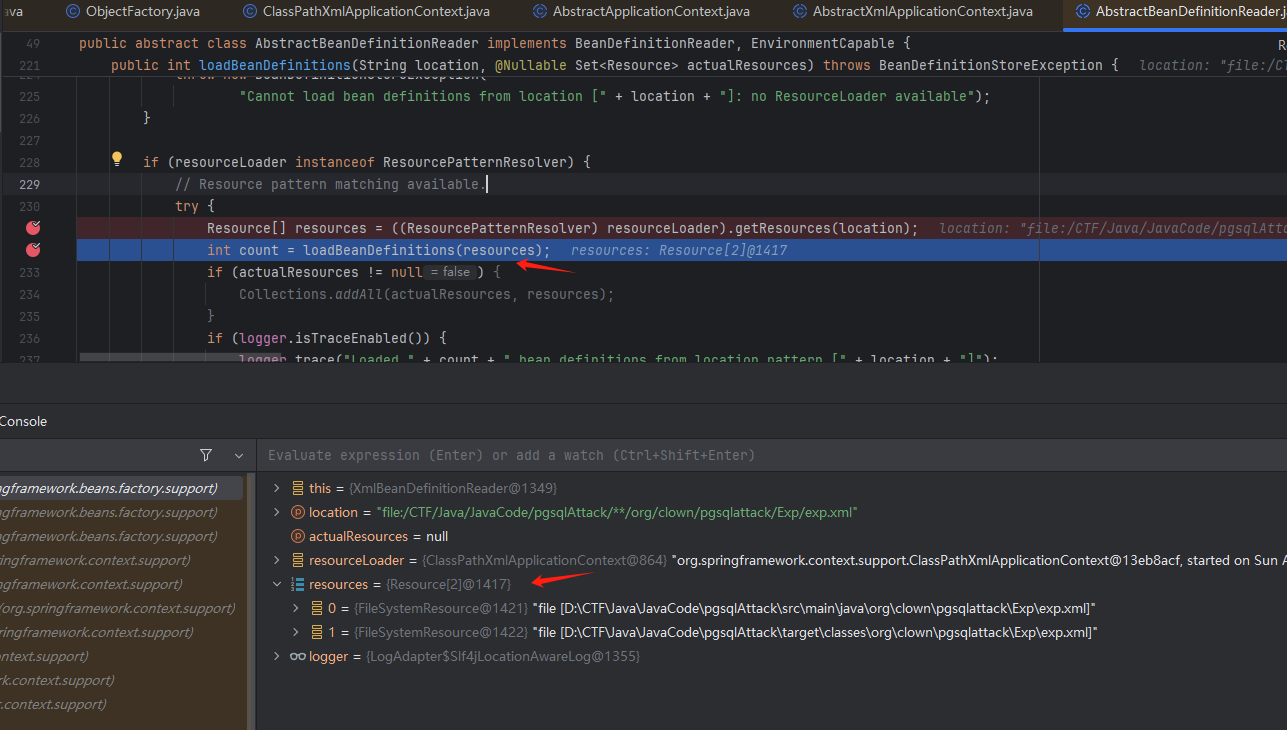Image resolution: width=1287 pixels, height=730 pixels.
Task: Click the location string value in variables
Action: click(617, 512)
